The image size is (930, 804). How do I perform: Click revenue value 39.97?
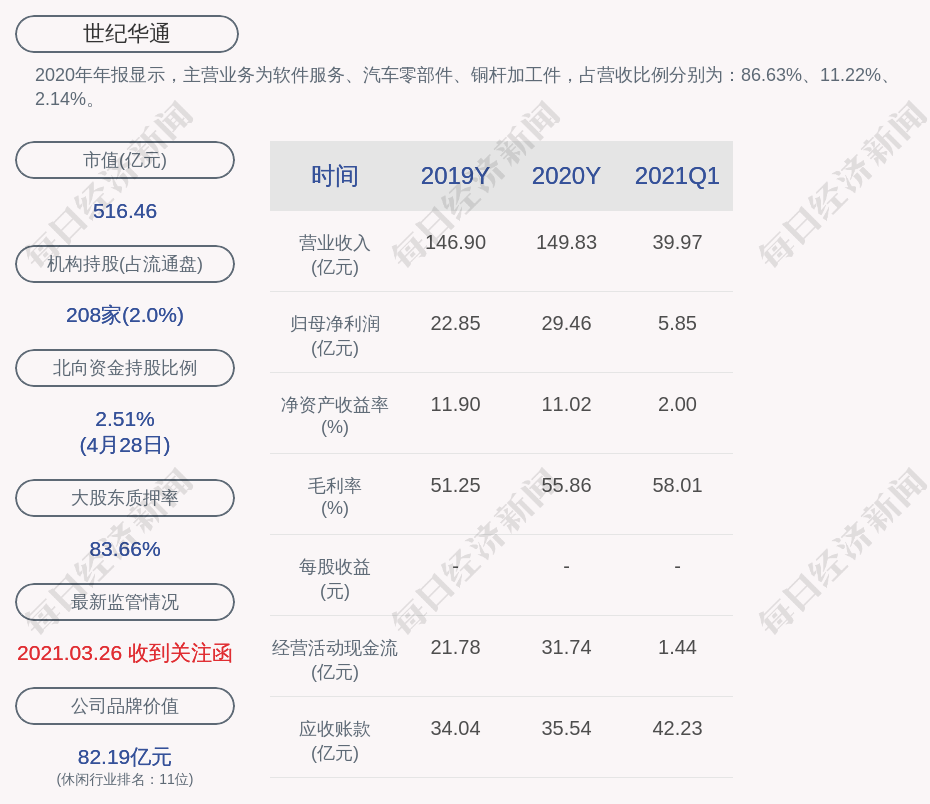click(x=677, y=242)
